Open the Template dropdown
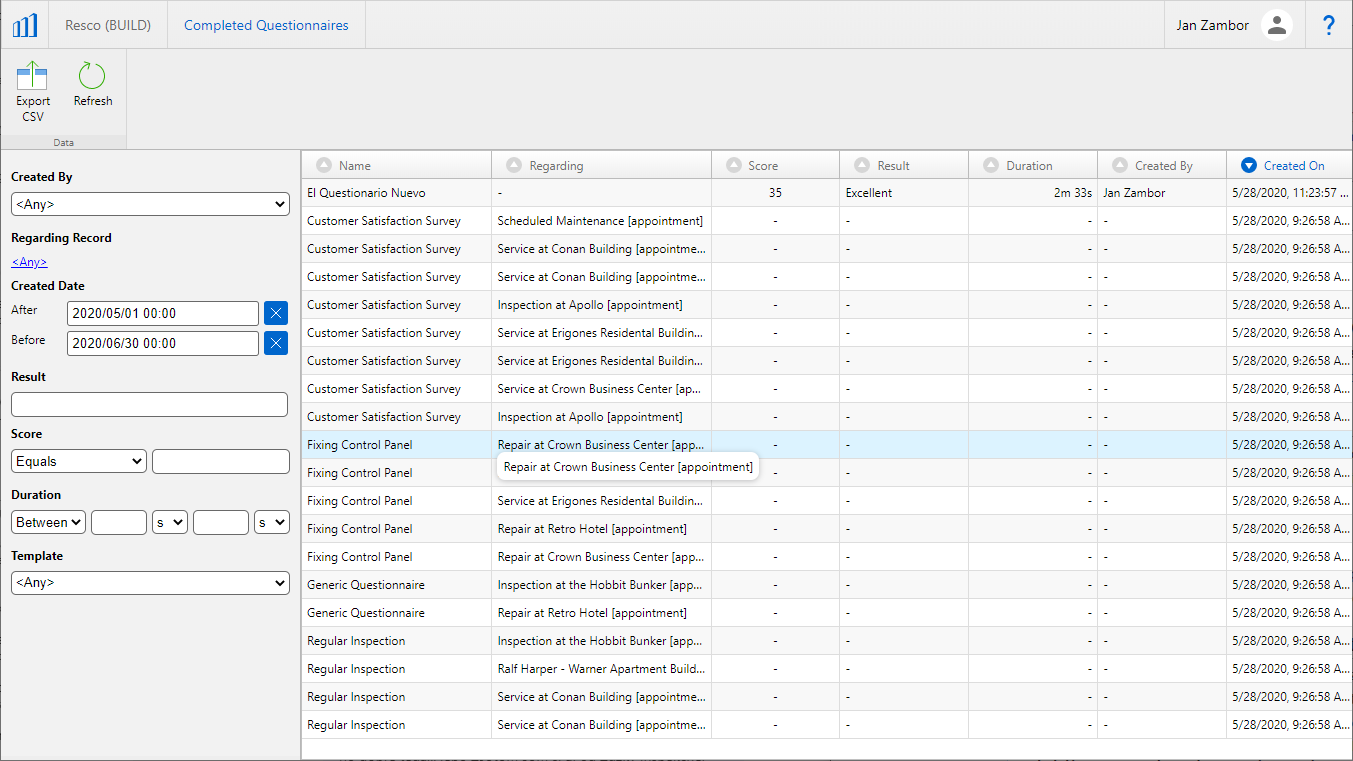This screenshot has height=761, width=1353. pyautogui.click(x=150, y=582)
